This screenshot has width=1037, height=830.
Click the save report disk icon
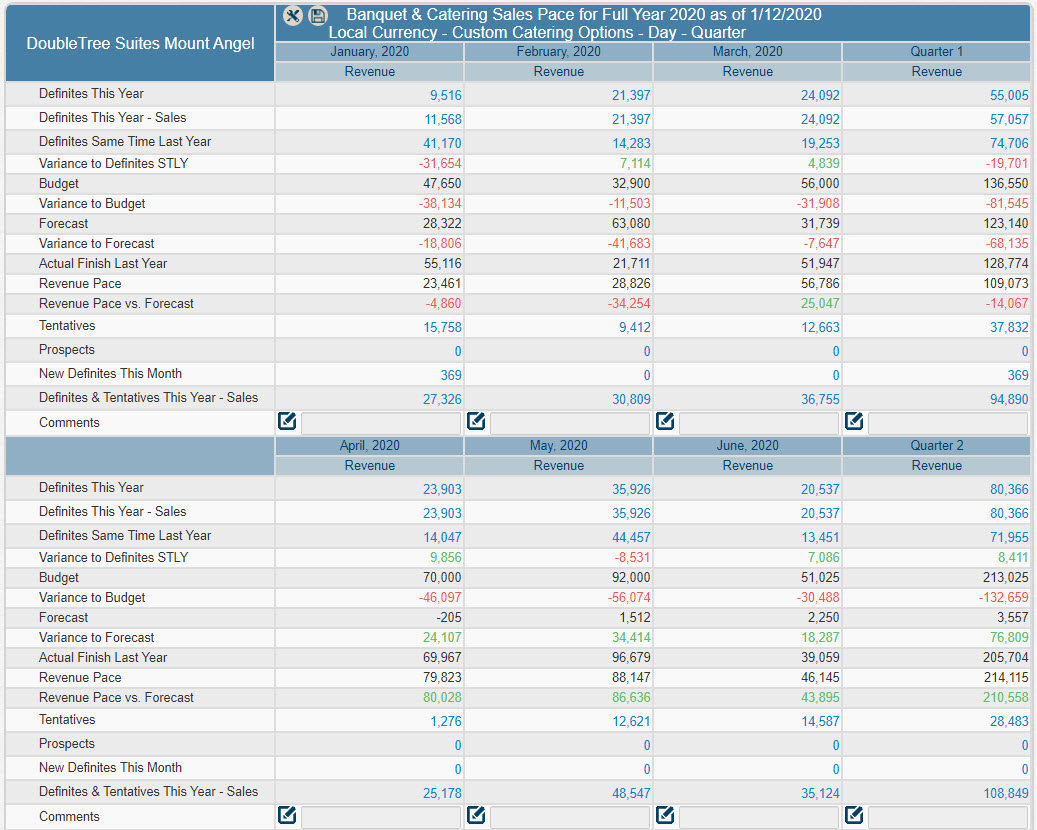pyautogui.click(x=318, y=15)
